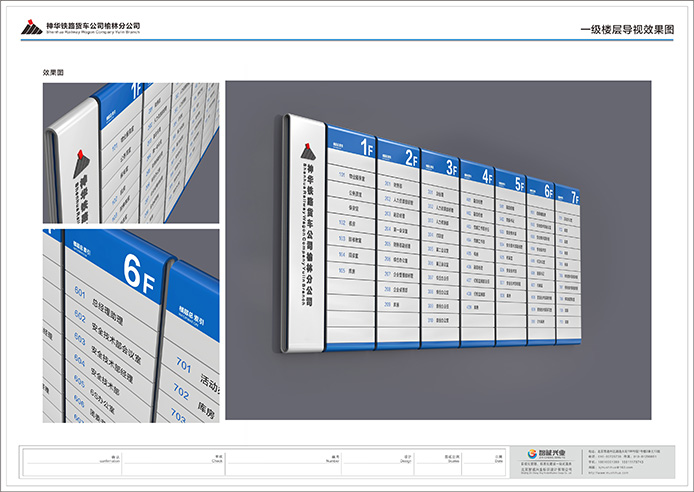Click the Date field in the footer
This screenshot has height=492, width=694.
tap(483, 462)
